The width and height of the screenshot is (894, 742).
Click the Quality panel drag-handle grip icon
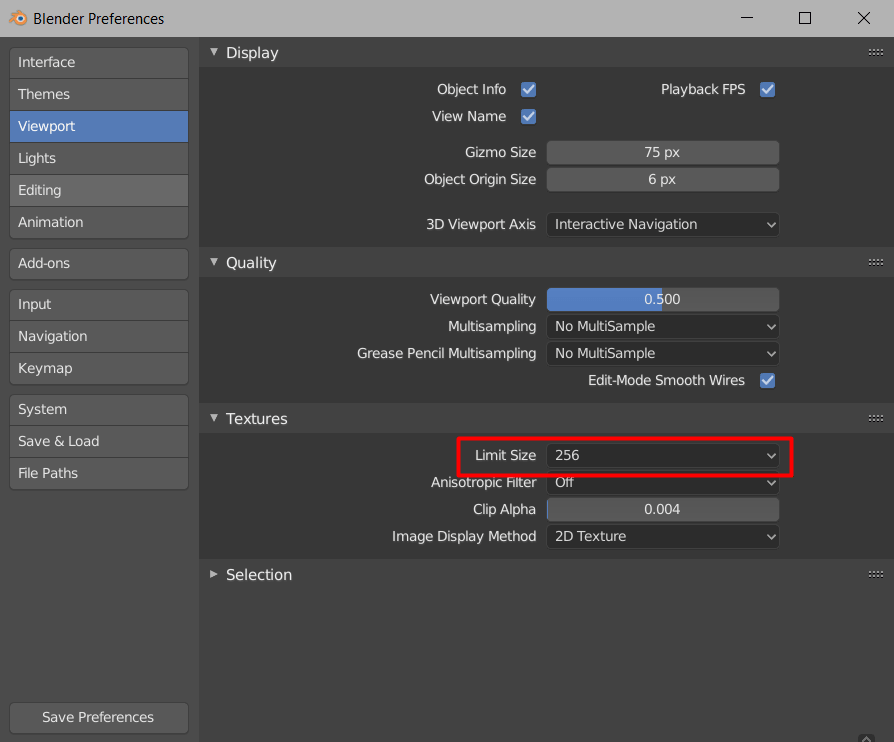875,262
